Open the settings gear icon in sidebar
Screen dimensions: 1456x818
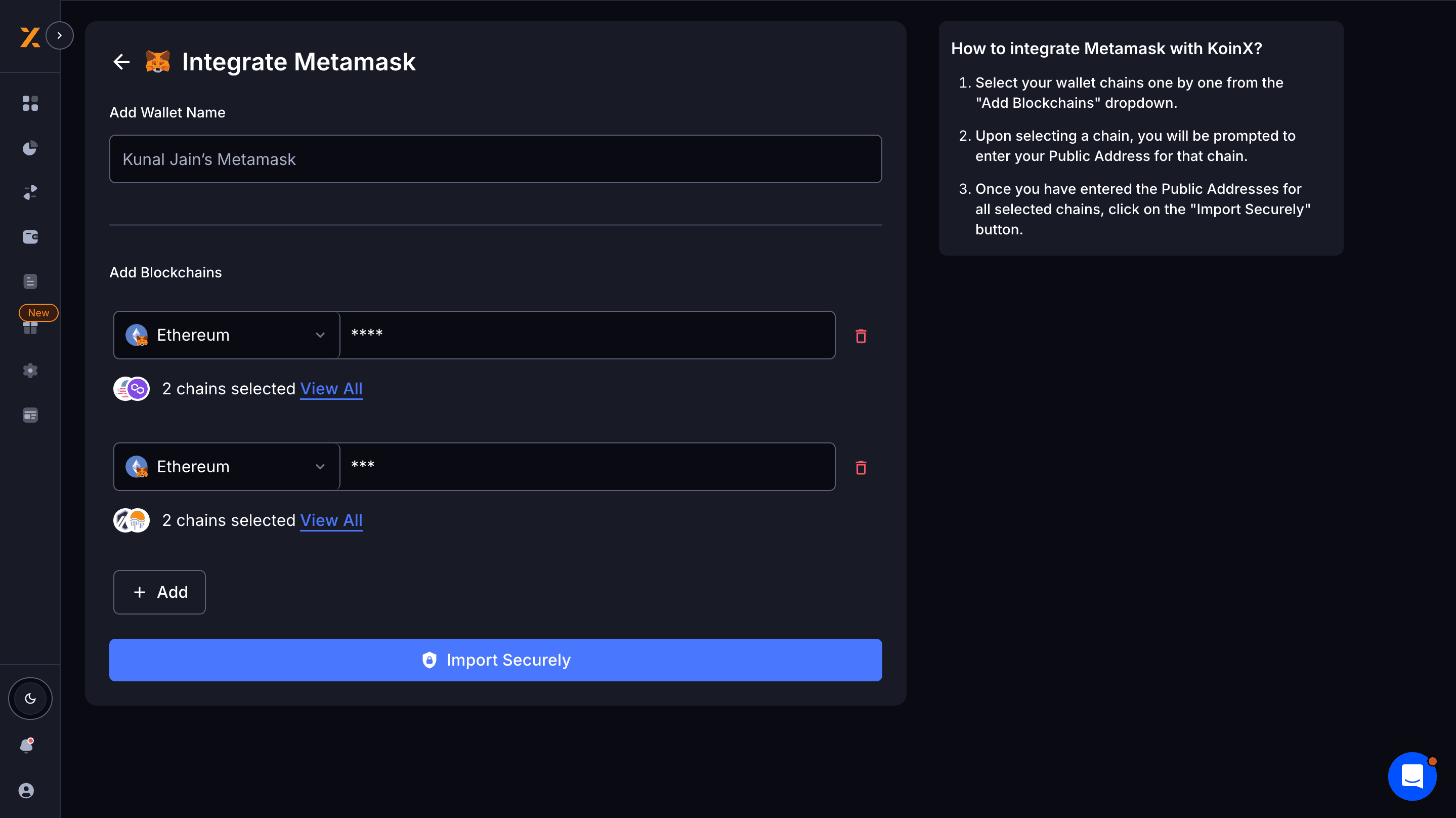(x=30, y=371)
